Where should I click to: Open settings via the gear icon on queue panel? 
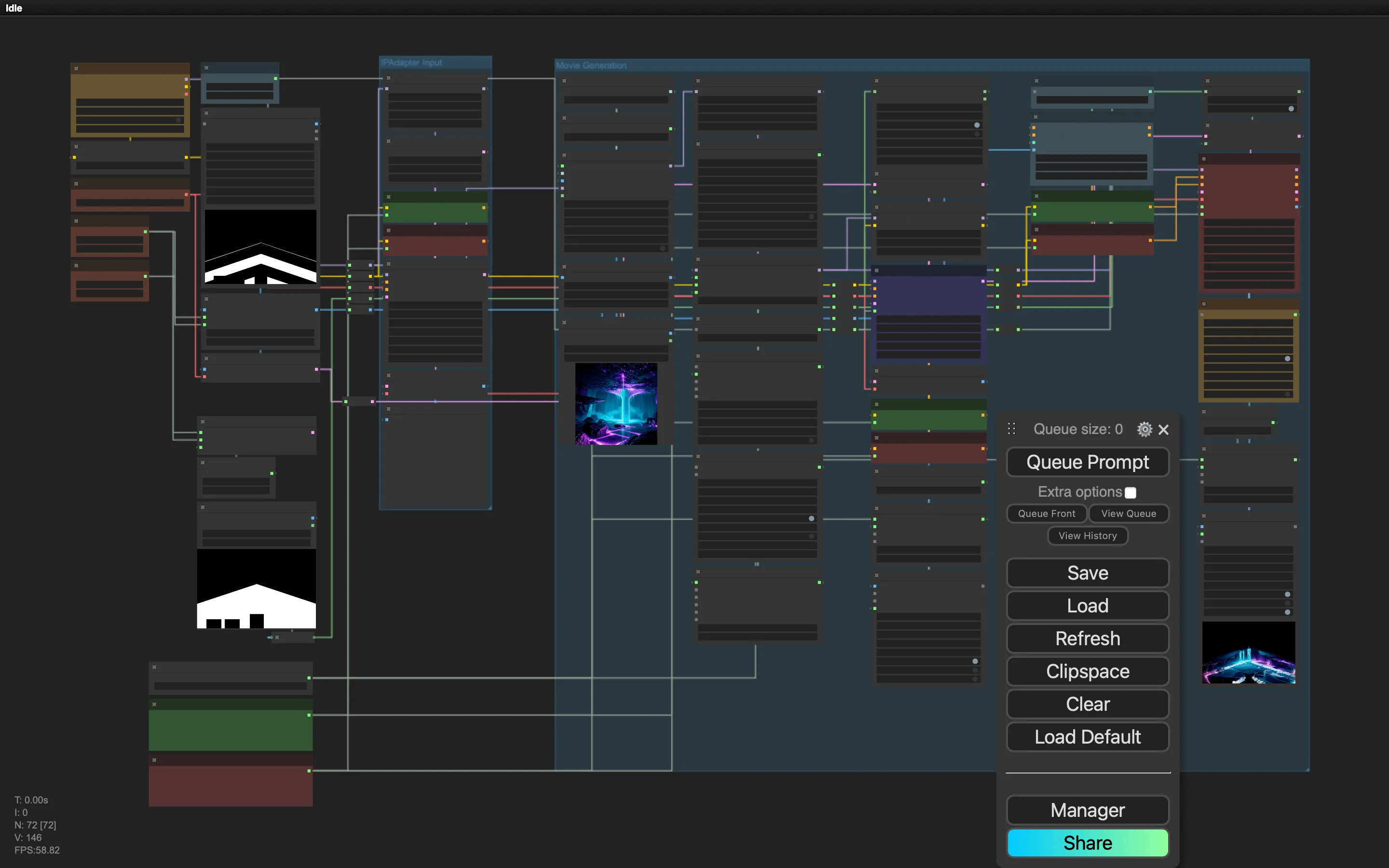[x=1144, y=429]
